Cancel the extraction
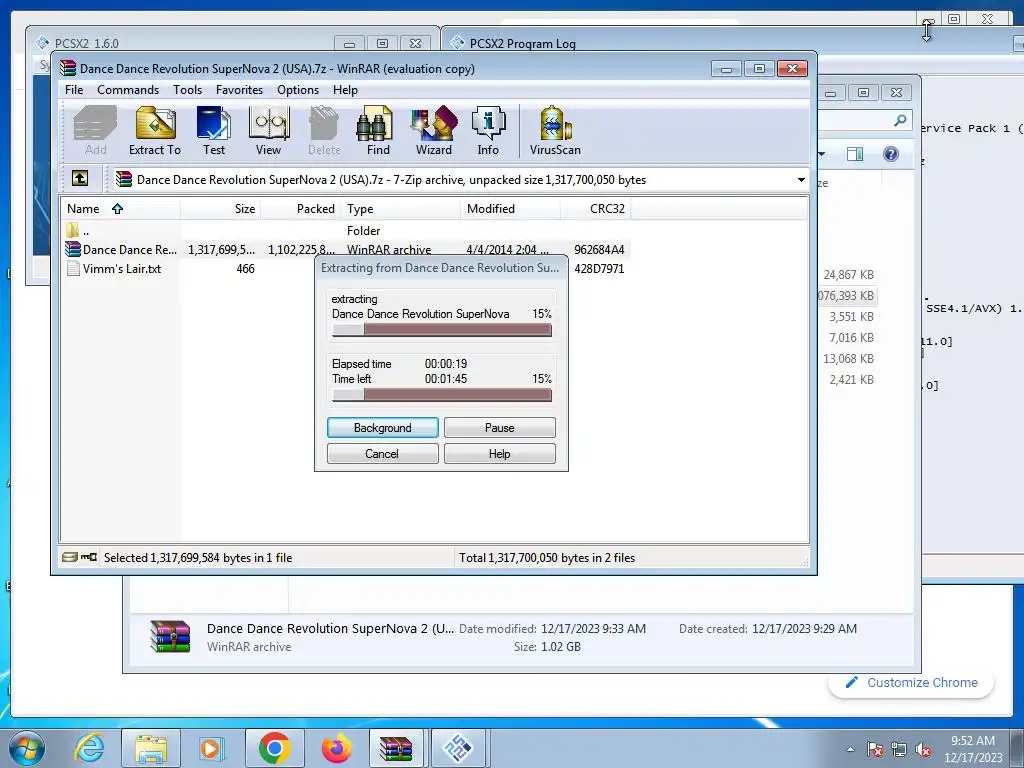The height and width of the screenshot is (768, 1024). (x=383, y=454)
